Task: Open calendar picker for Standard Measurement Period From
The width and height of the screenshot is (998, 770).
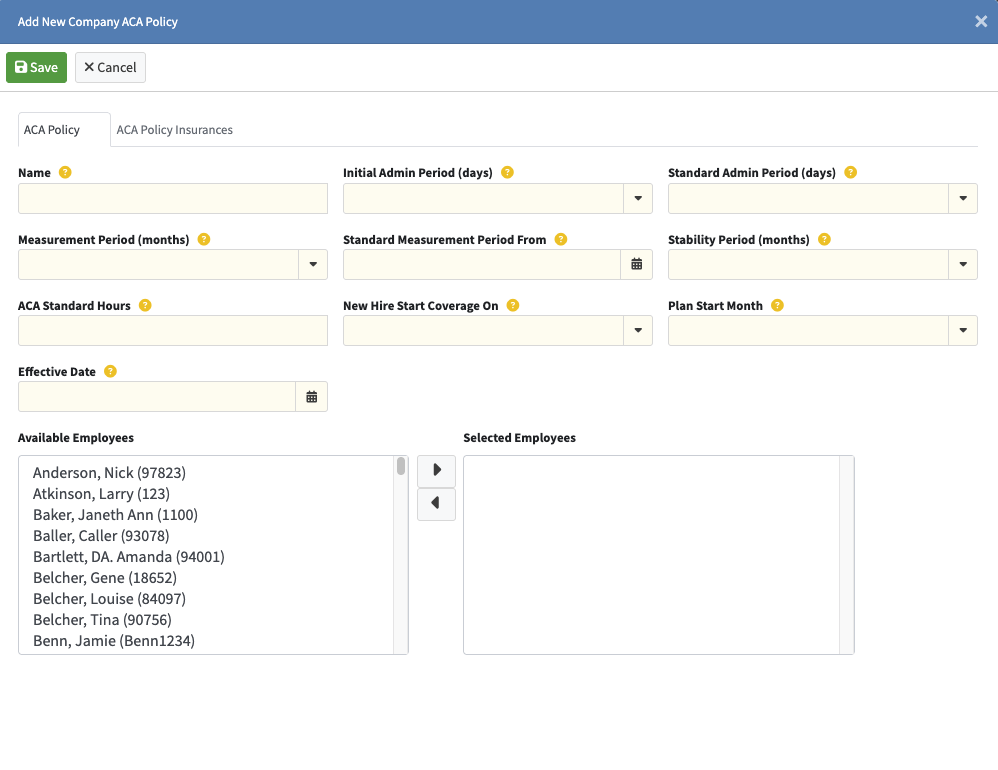Action: [637, 265]
